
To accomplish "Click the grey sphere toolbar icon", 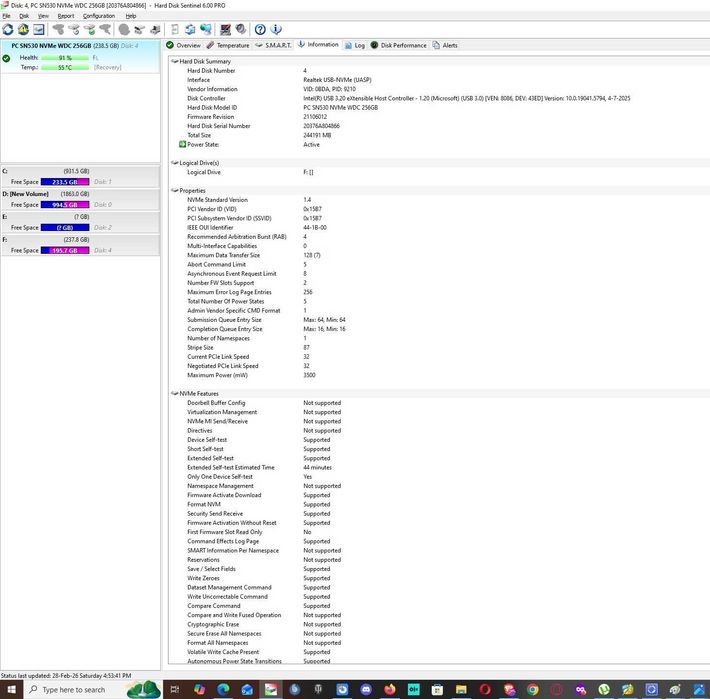I will point(241,30).
